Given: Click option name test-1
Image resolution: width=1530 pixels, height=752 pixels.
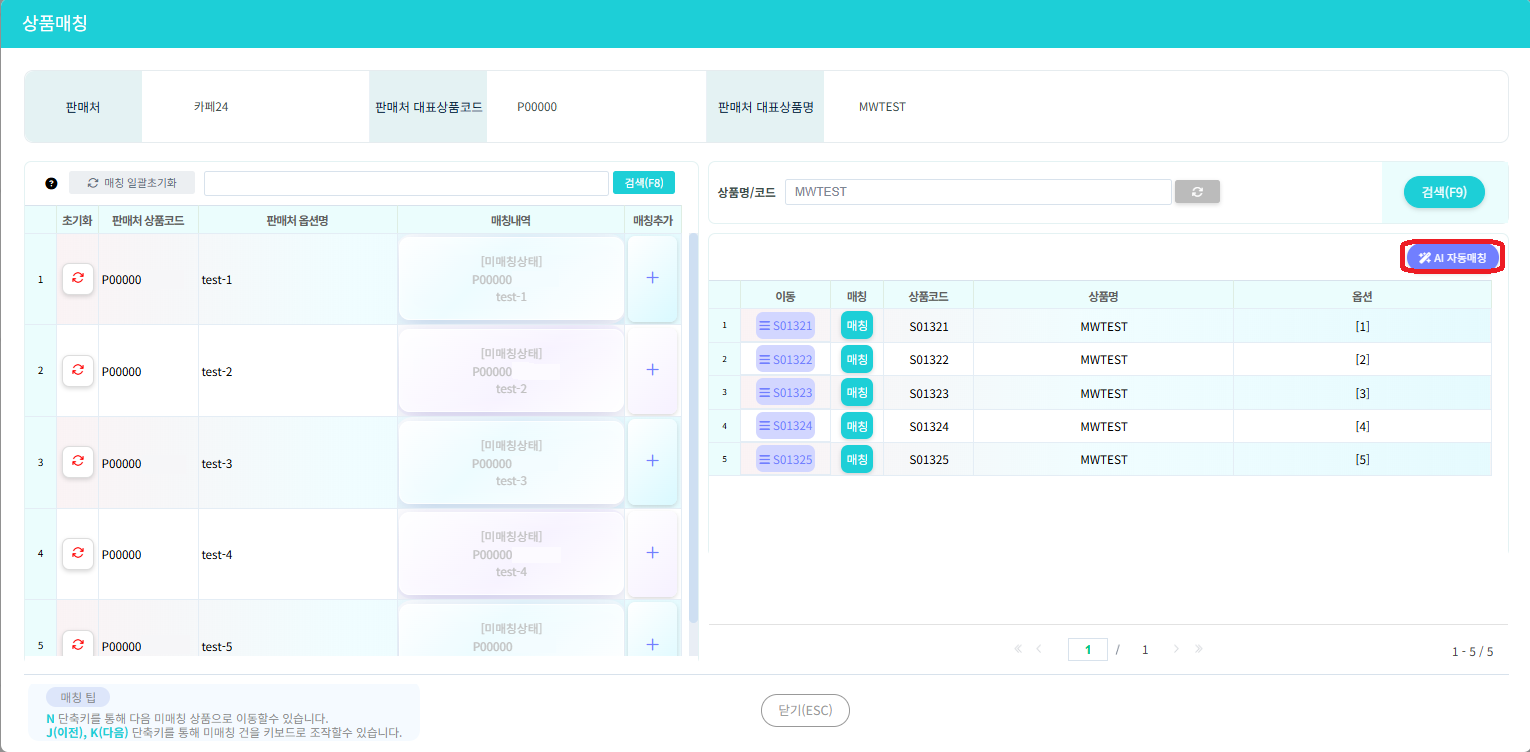Looking at the screenshot, I should 217,280.
